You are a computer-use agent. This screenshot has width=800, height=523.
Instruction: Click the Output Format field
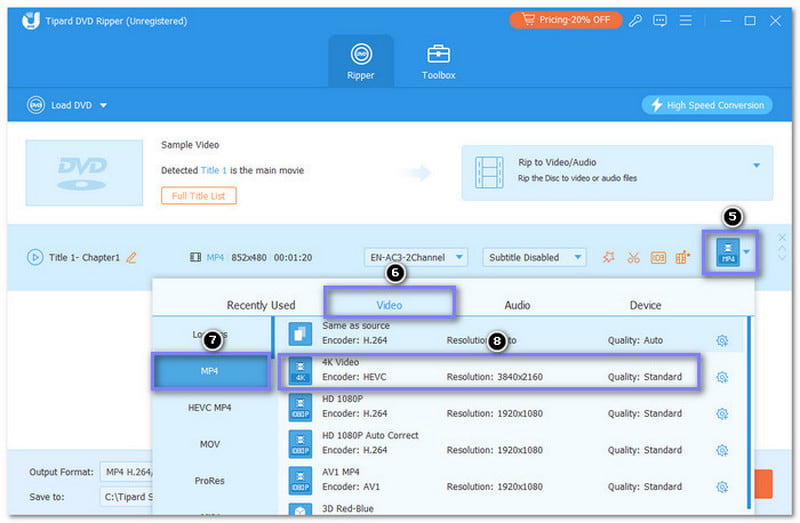(126, 472)
